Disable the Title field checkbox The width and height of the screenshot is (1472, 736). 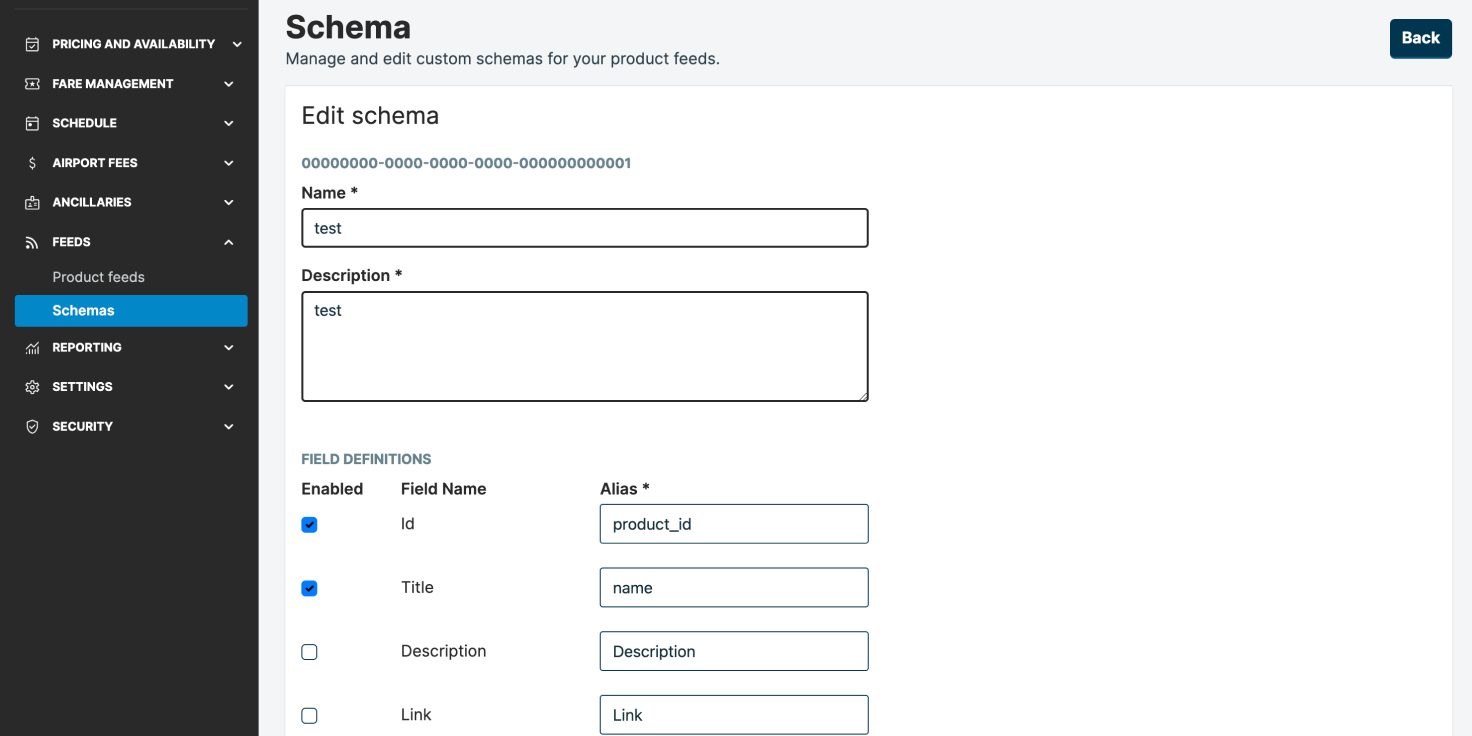click(x=309, y=588)
